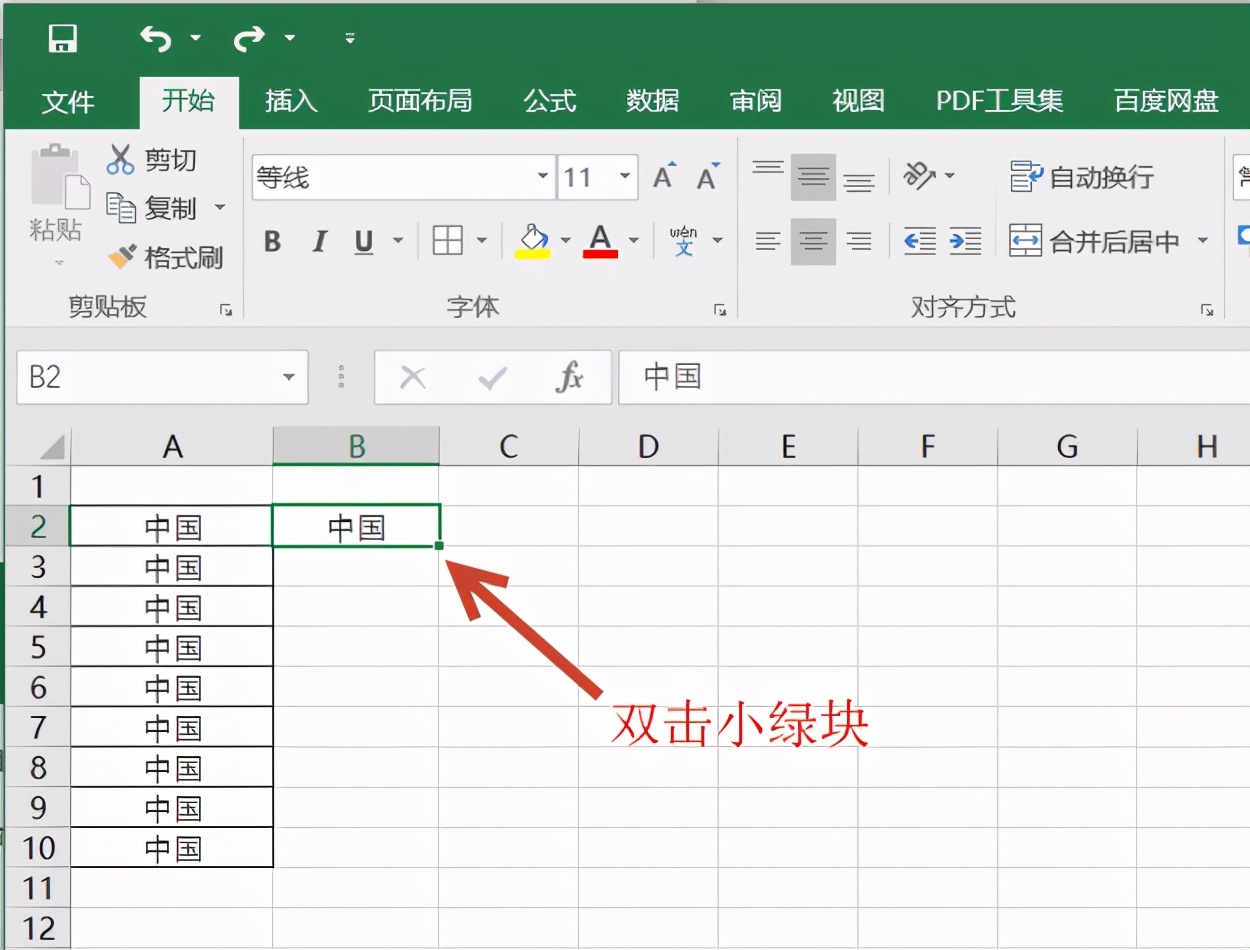Open Redo history dropdown arrow
Screen dimensions: 1250x950
click(289, 38)
